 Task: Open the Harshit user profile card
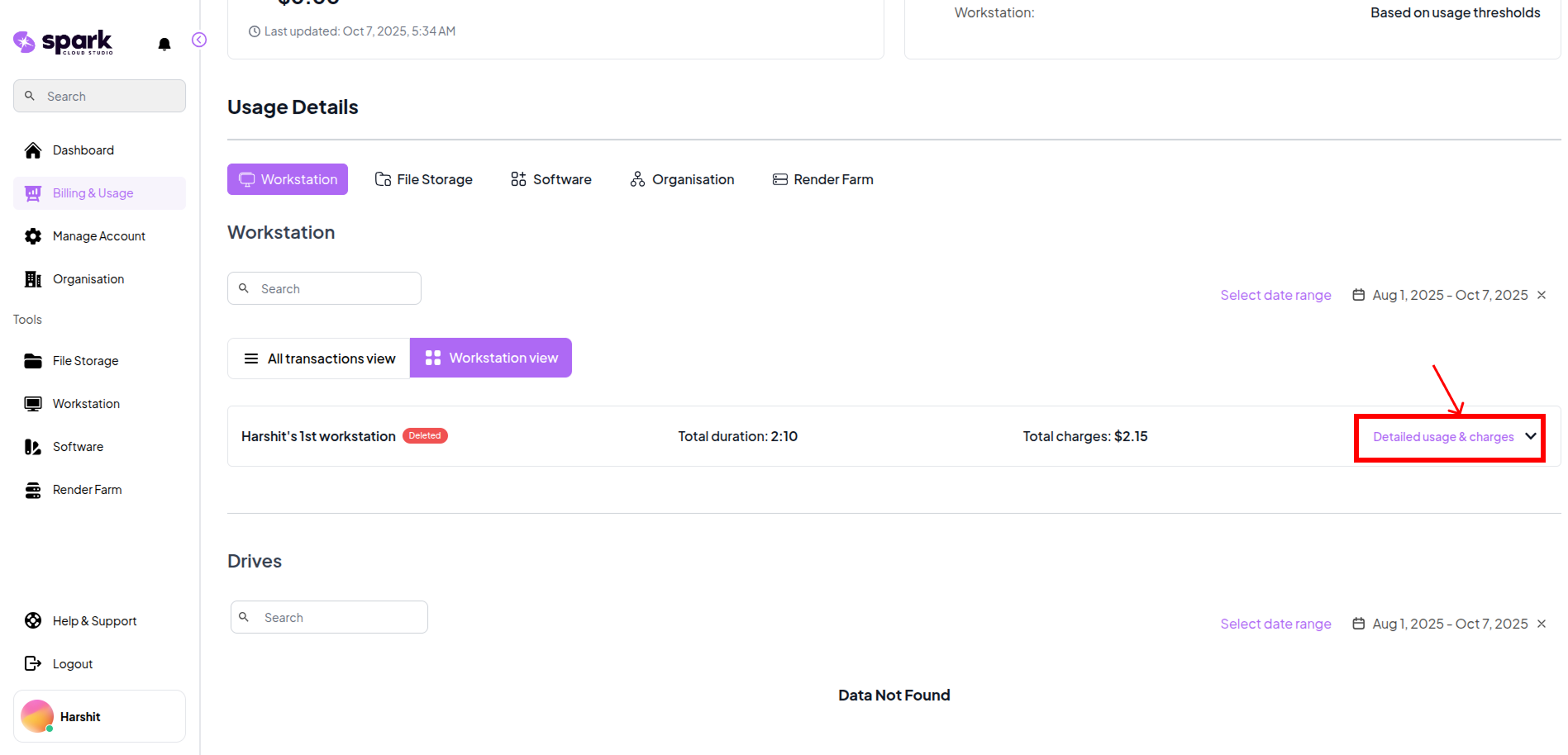(x=99, y=716)
